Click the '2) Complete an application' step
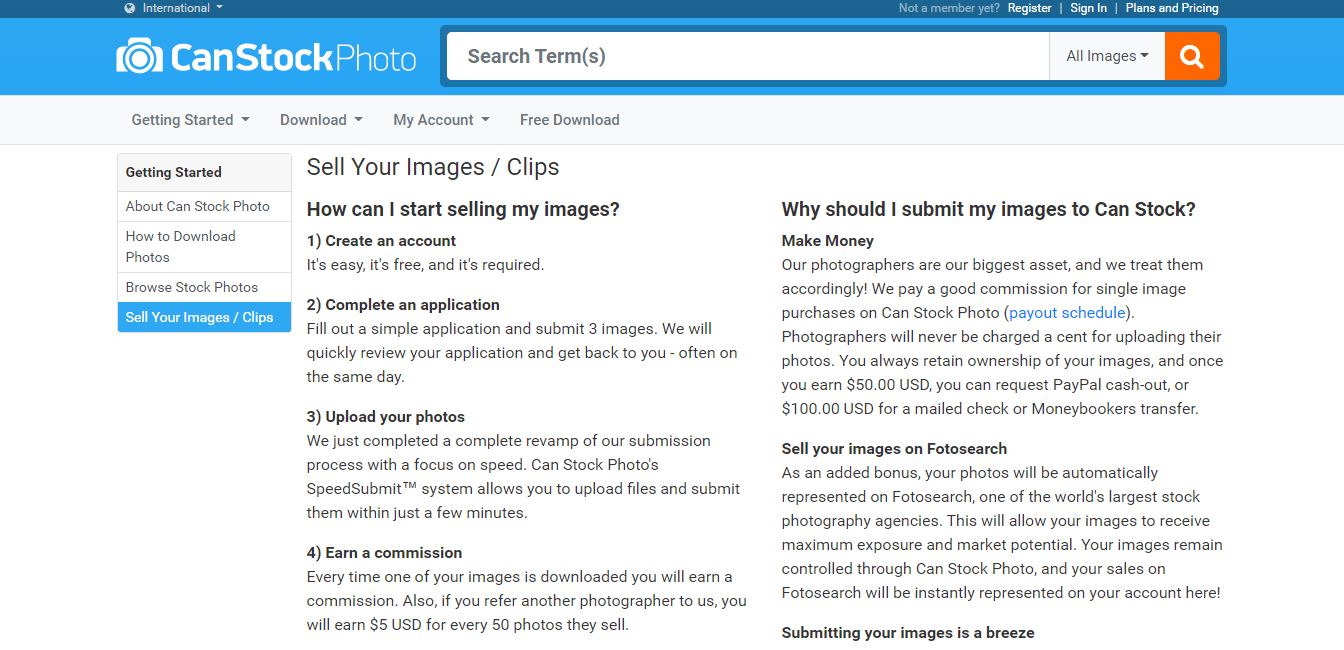The height and width of the screenshot is (650, 1344). (x=403, y=305)
